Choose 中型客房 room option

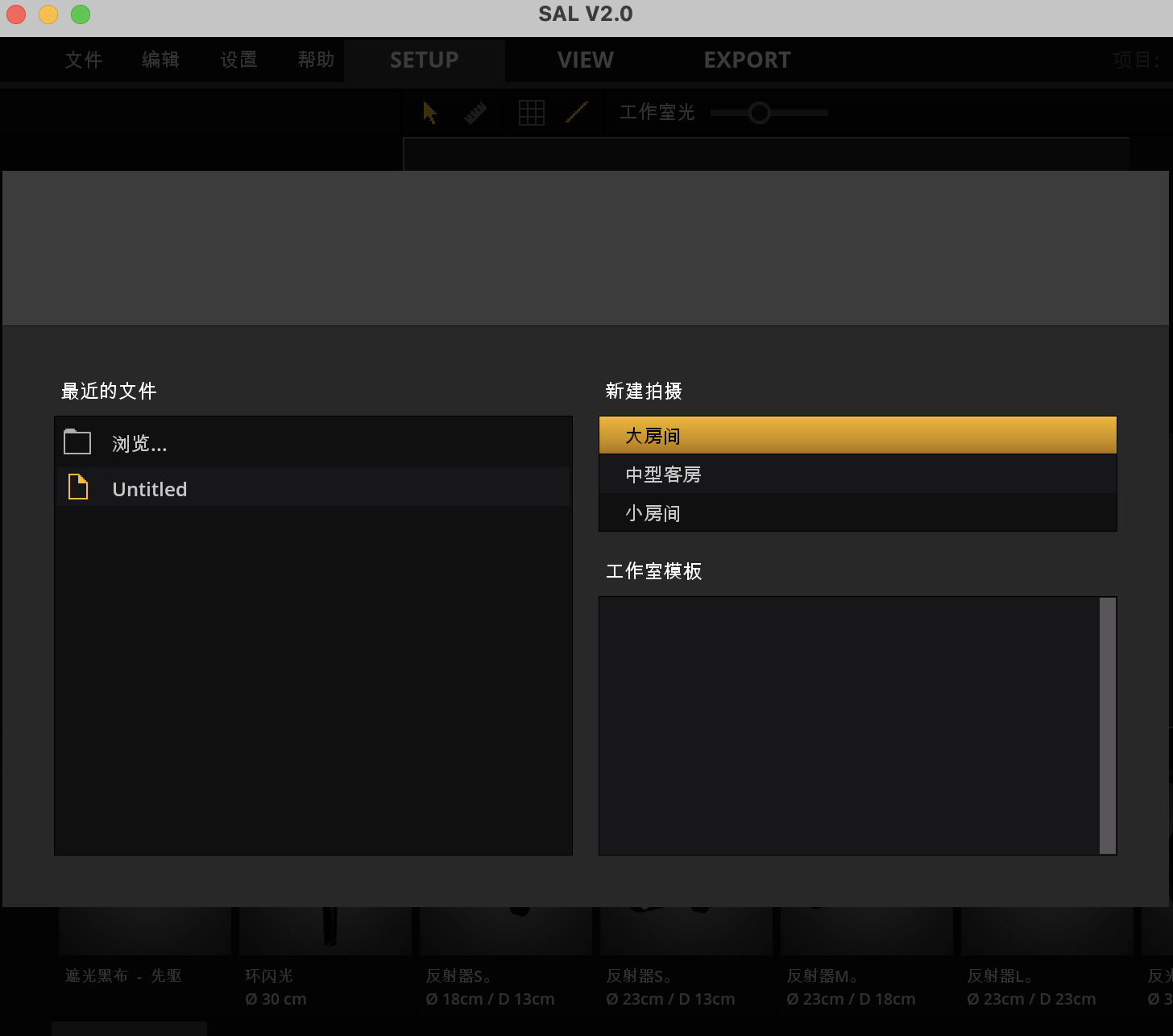pos(858,474)
